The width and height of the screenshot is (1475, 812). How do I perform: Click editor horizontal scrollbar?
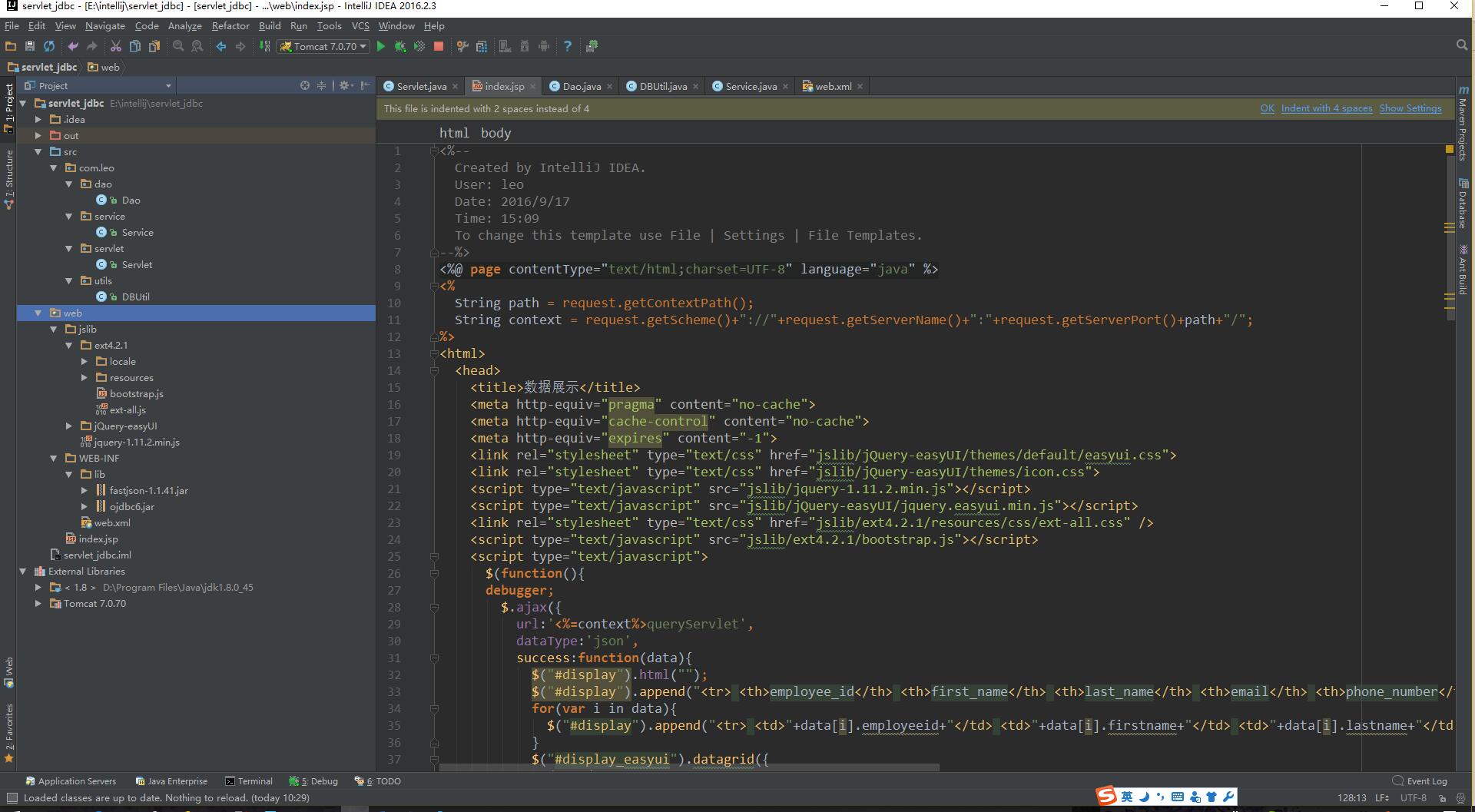[689, 767]
